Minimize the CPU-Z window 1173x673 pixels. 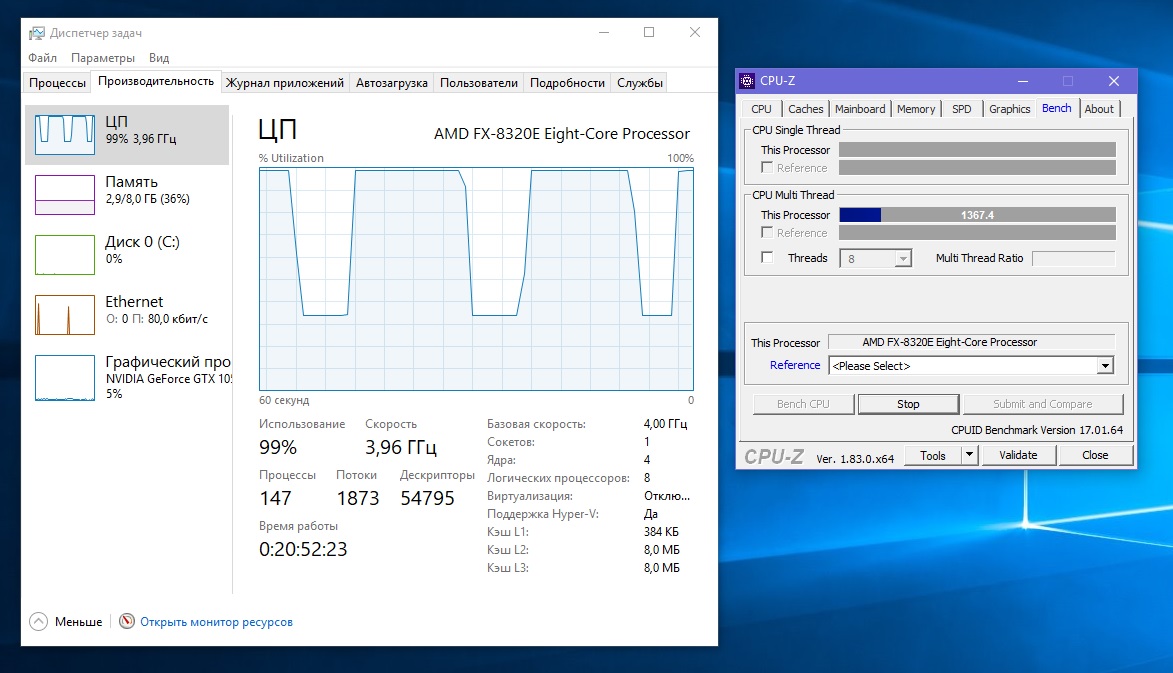point(1023,81)
